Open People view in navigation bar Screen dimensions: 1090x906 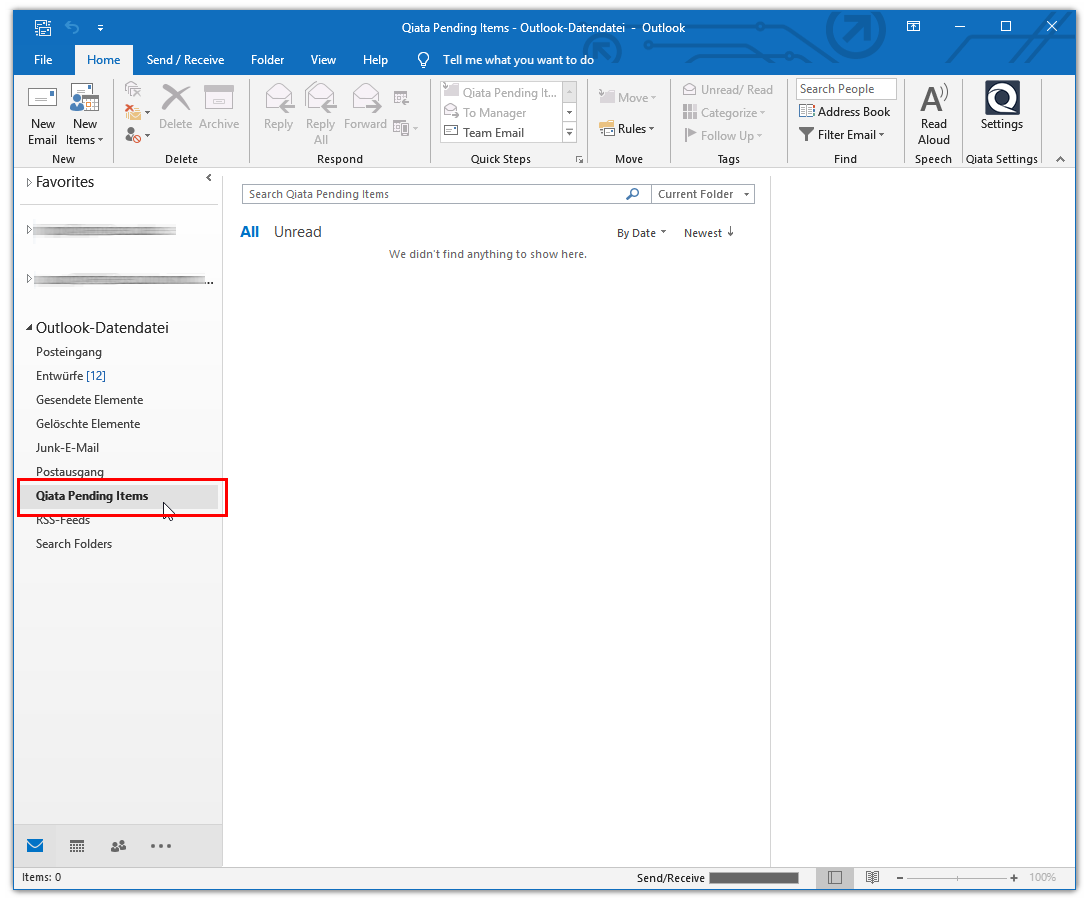(x=118, y=846)
